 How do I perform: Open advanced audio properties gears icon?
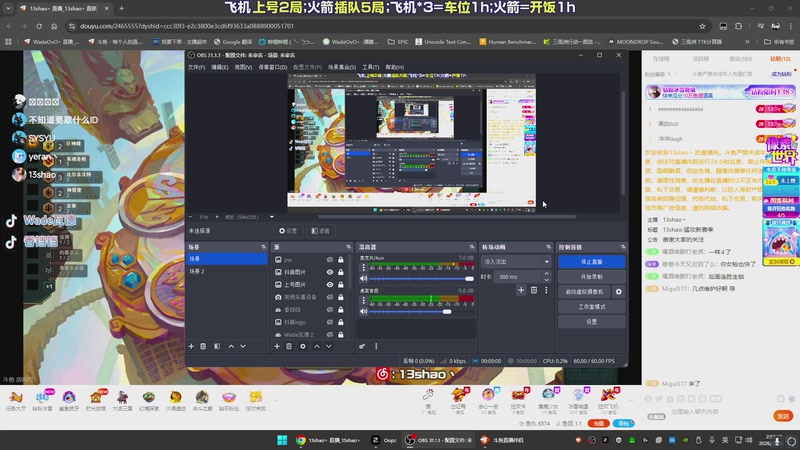coord(362,346)
